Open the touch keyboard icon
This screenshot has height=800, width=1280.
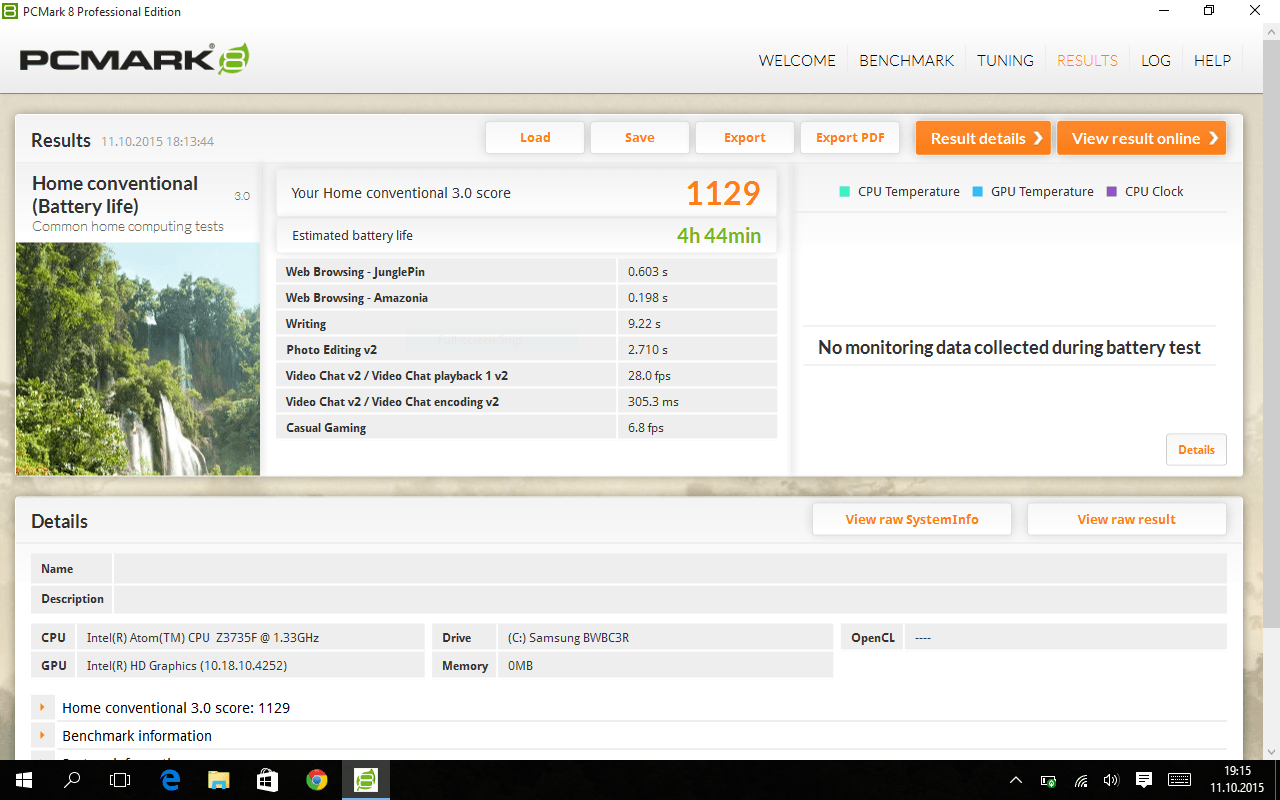coord(1179,780)
